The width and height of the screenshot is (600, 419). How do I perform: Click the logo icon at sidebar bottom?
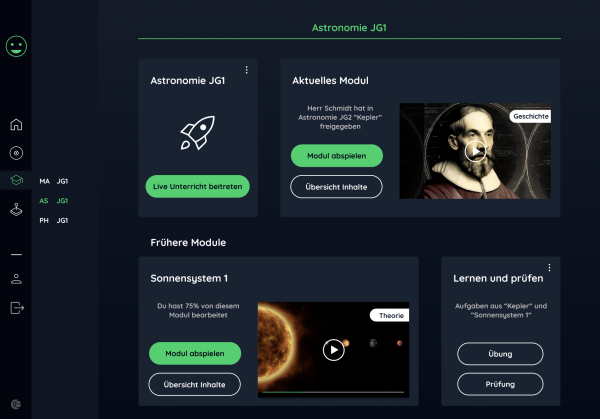tap(16, 404)
